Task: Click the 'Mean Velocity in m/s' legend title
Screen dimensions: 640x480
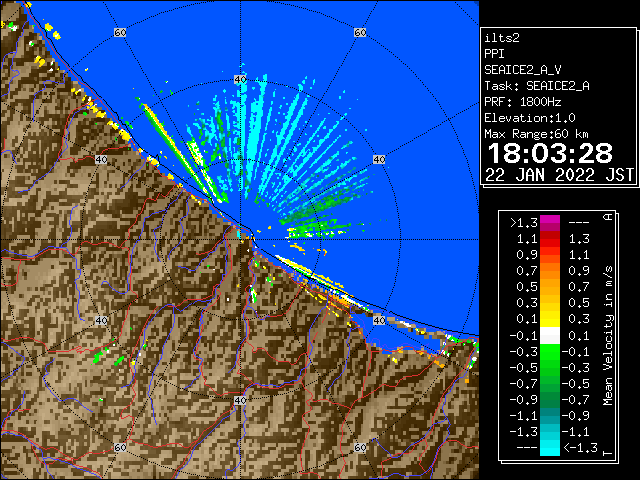Action: (608, 336)
